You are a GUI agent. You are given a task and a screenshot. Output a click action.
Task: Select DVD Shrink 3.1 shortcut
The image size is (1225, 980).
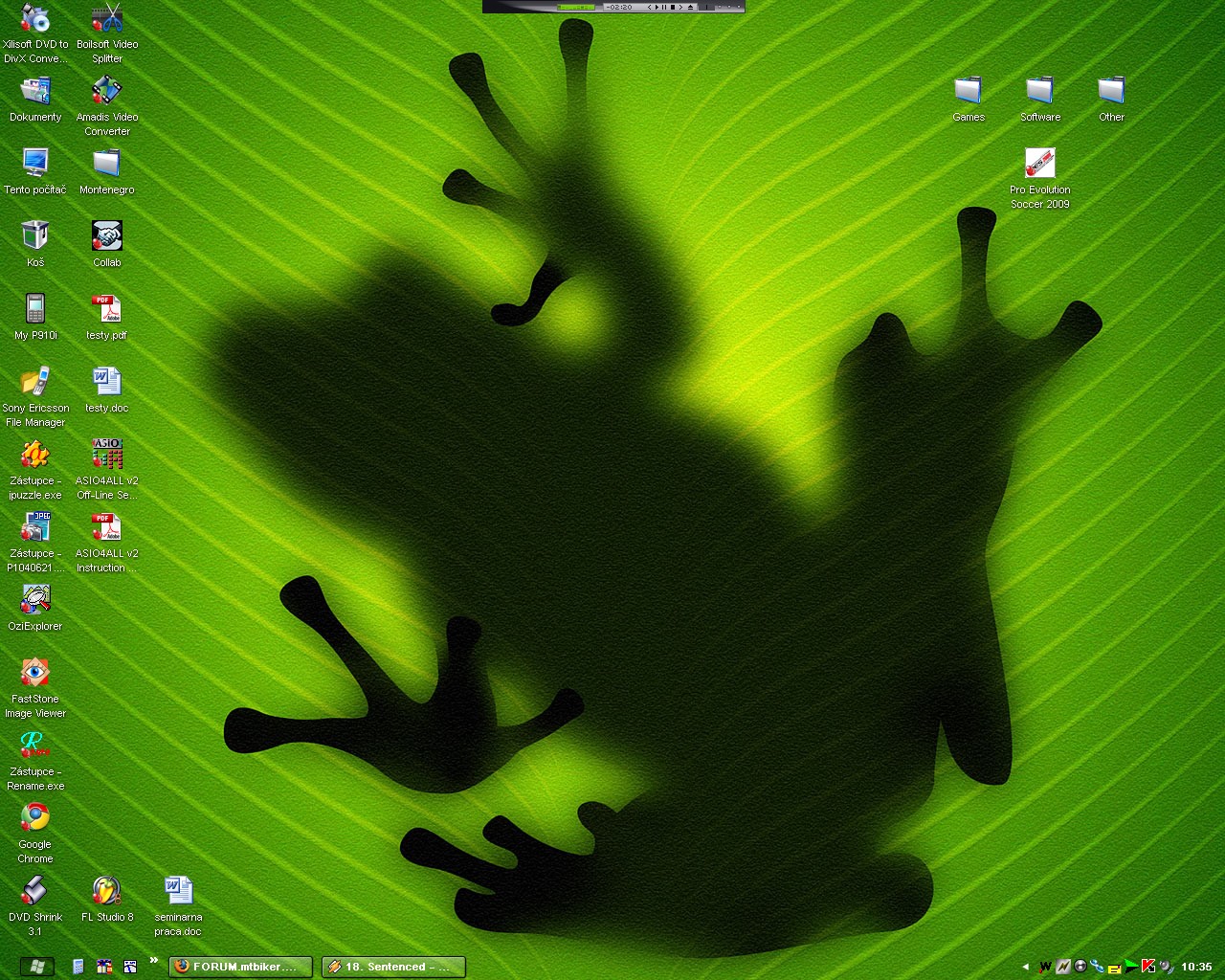pos(35,892)
